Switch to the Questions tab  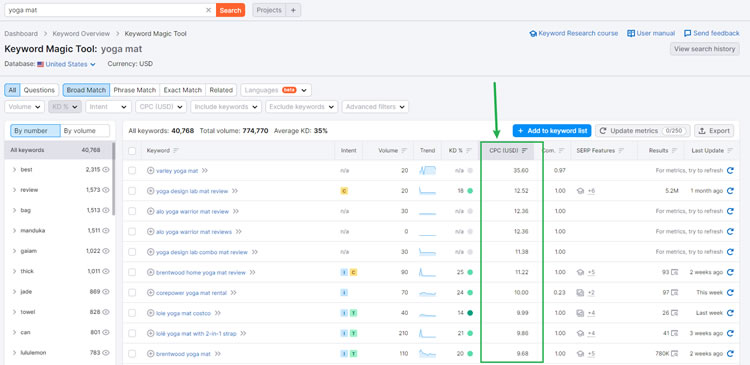tap(39, 90)
